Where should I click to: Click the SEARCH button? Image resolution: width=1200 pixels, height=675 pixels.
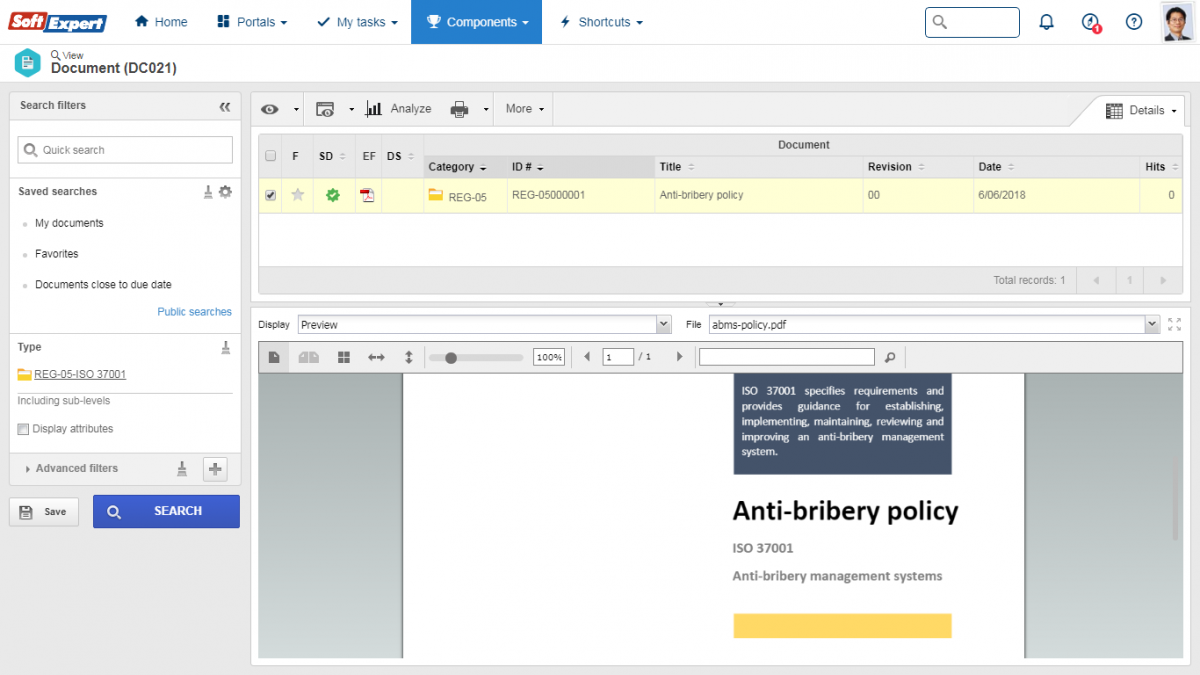click(166, 511)
